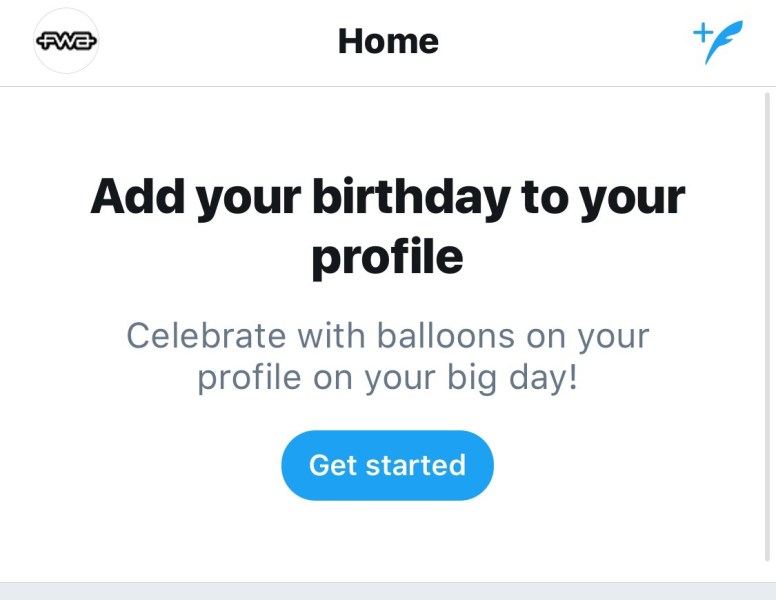Click the 'big day!' phrase in the subtitle
Image resolution: width=776 pixels, height=600 pixels.
513,378
